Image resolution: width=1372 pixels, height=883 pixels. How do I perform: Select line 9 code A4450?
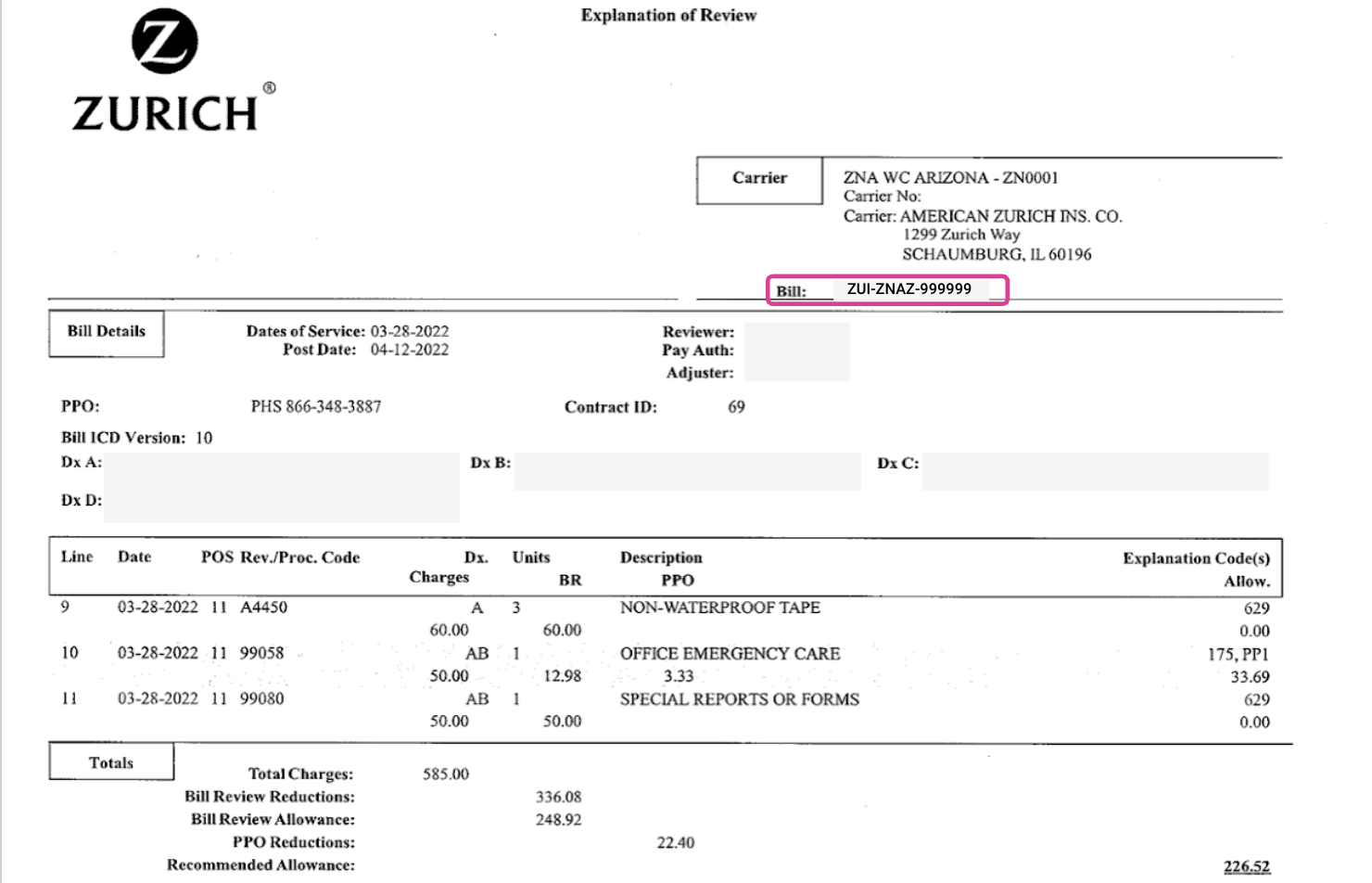(264, 607)
